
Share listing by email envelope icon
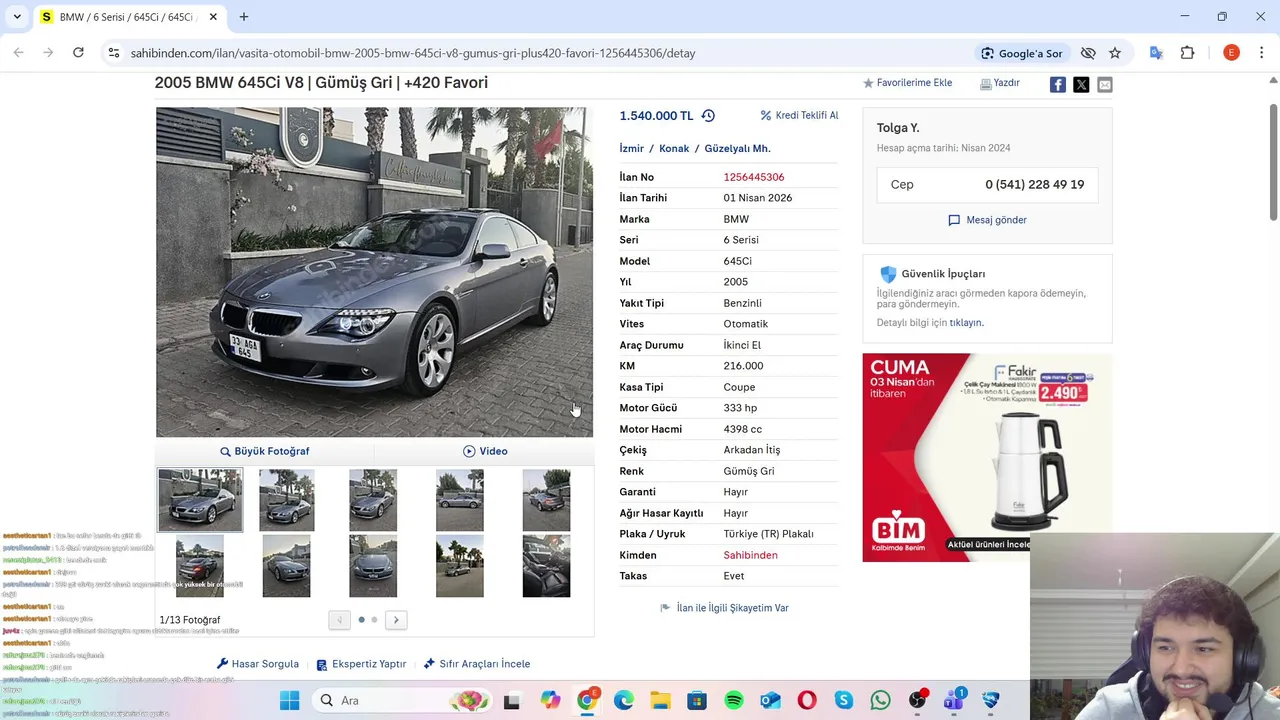1105,85
